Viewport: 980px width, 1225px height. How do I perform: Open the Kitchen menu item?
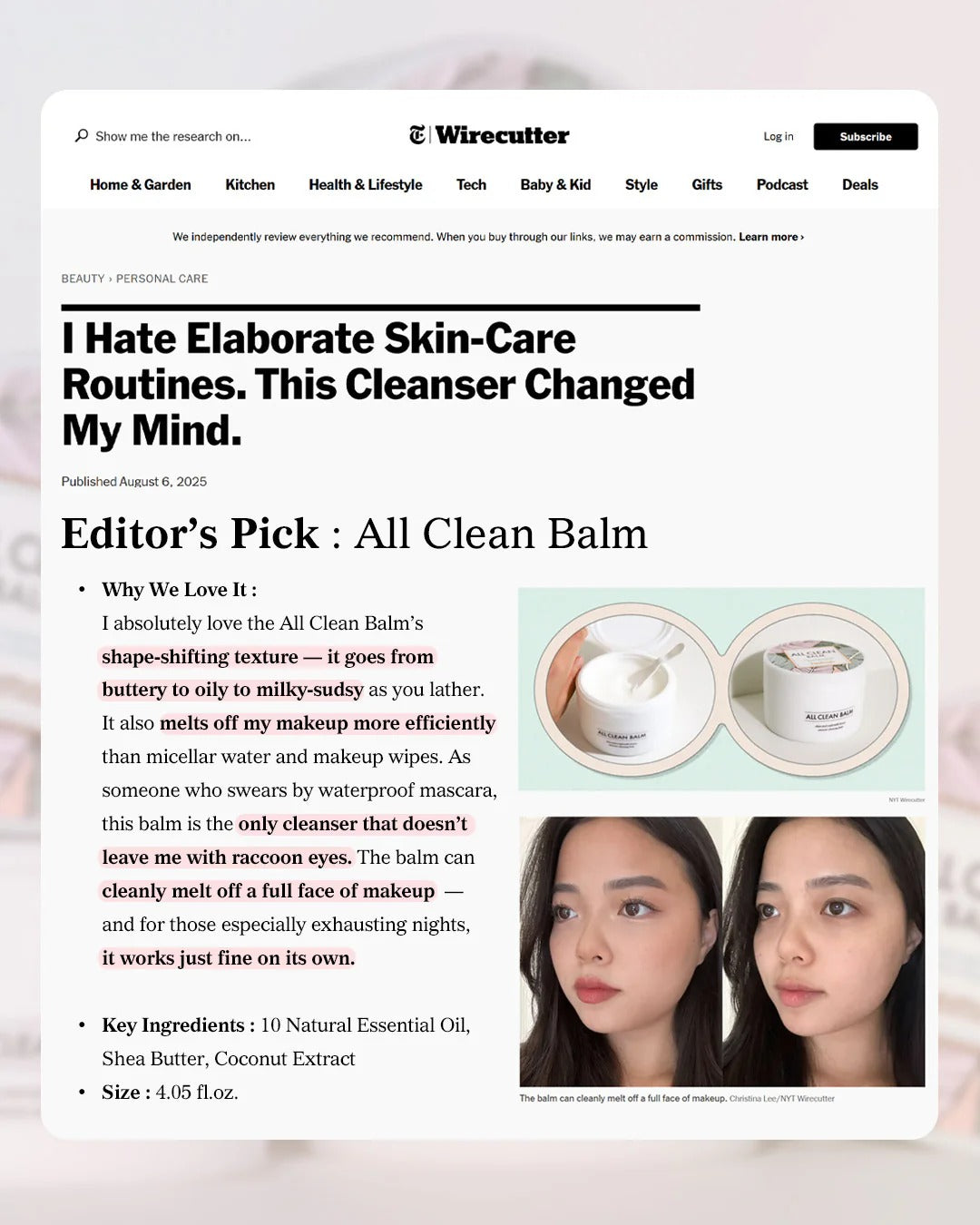click(x=250, y=184)
